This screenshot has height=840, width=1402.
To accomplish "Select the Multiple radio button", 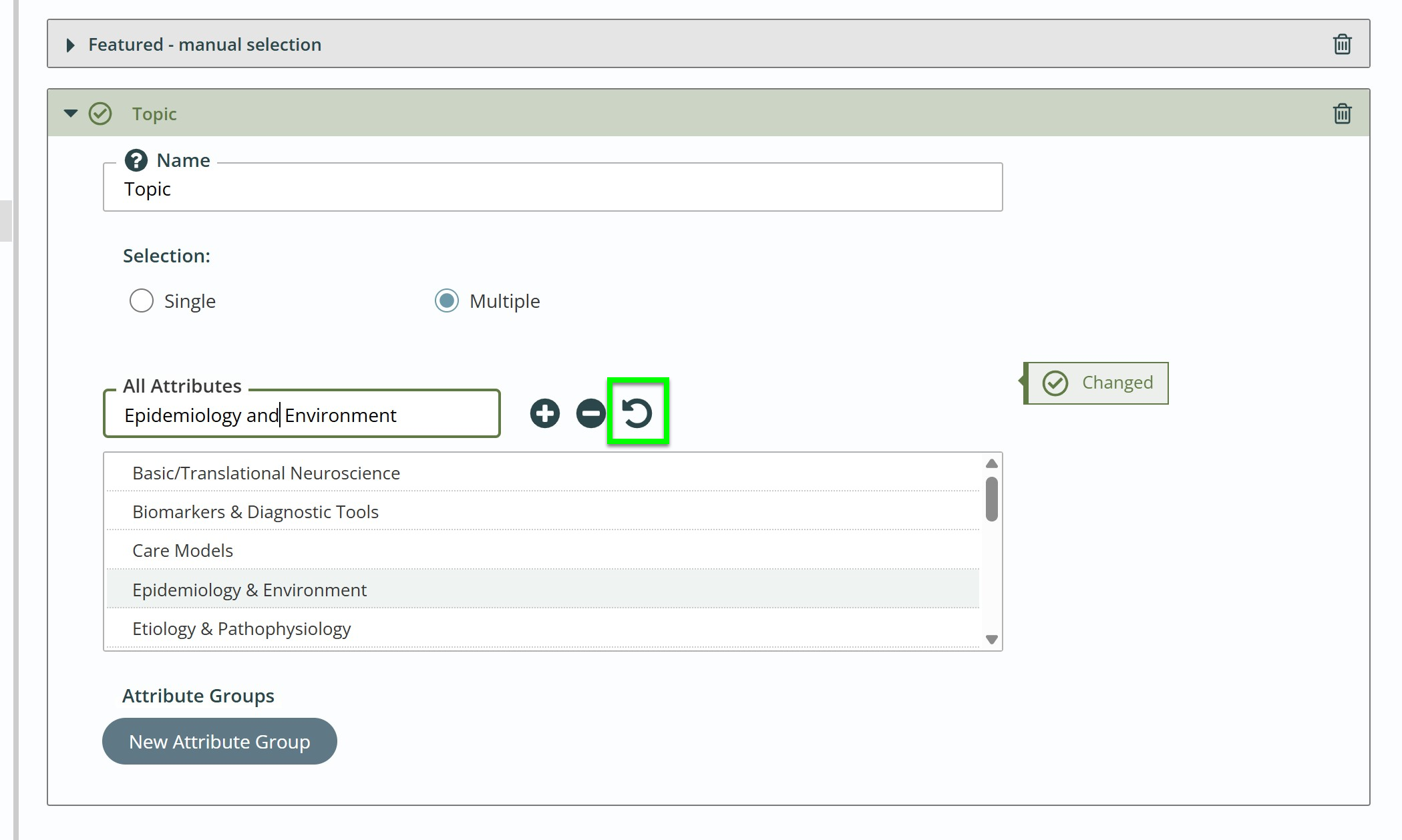I will [446, 300].
